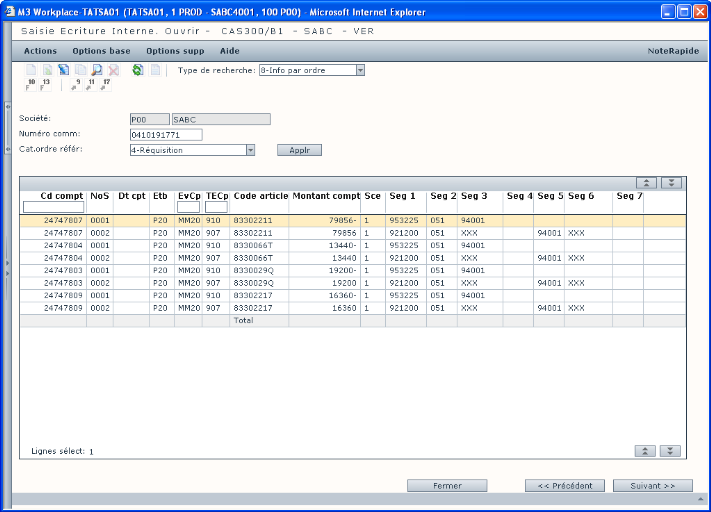Click the Code article column header

(x=261, y=196)
